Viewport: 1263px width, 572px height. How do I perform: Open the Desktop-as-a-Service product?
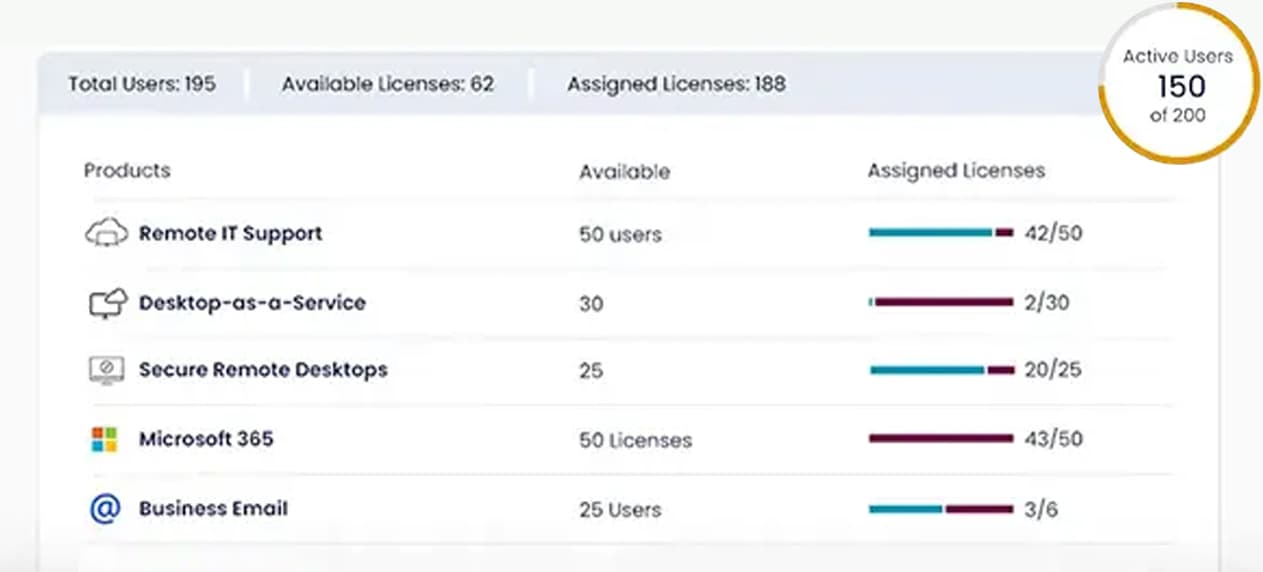[252, 303]
